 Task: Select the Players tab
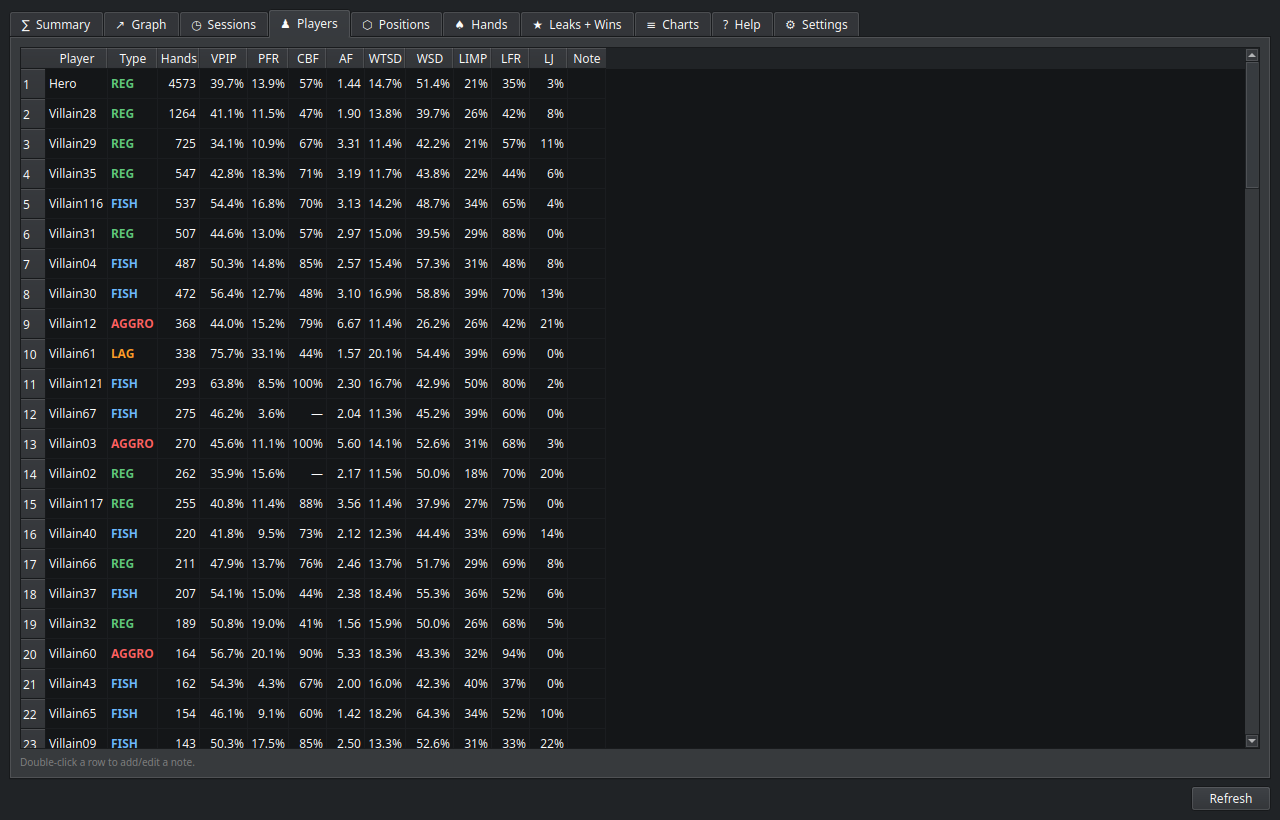pos(309,23)
